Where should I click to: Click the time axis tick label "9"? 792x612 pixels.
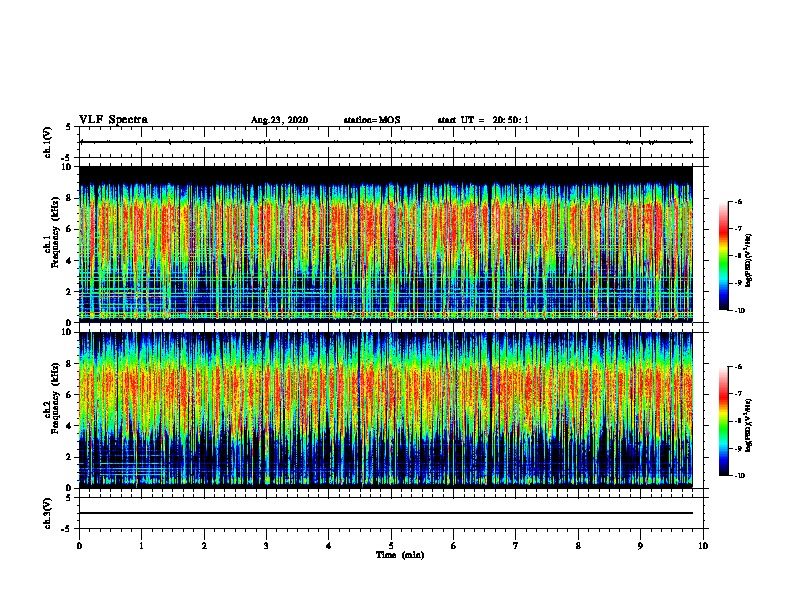pos(640,546)
